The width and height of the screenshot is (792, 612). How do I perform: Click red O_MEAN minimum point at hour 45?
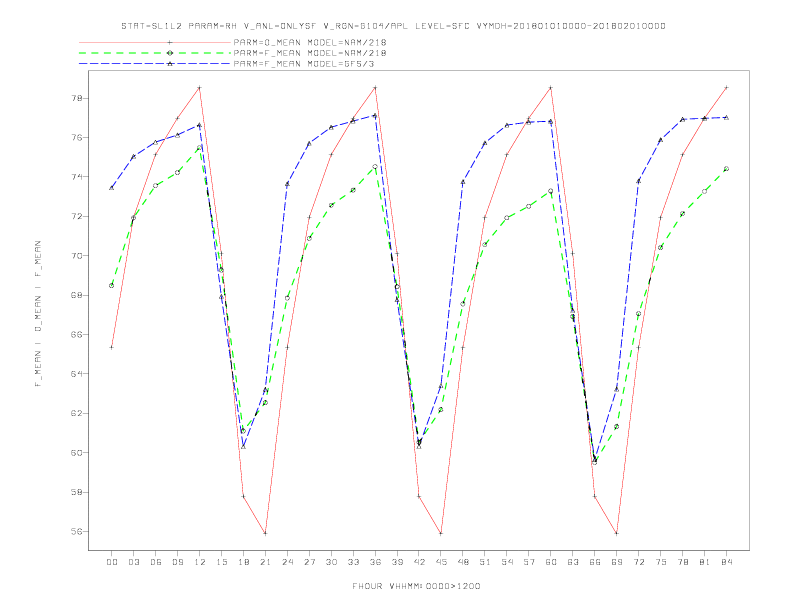pyautogui.click(x=441, y=533)
